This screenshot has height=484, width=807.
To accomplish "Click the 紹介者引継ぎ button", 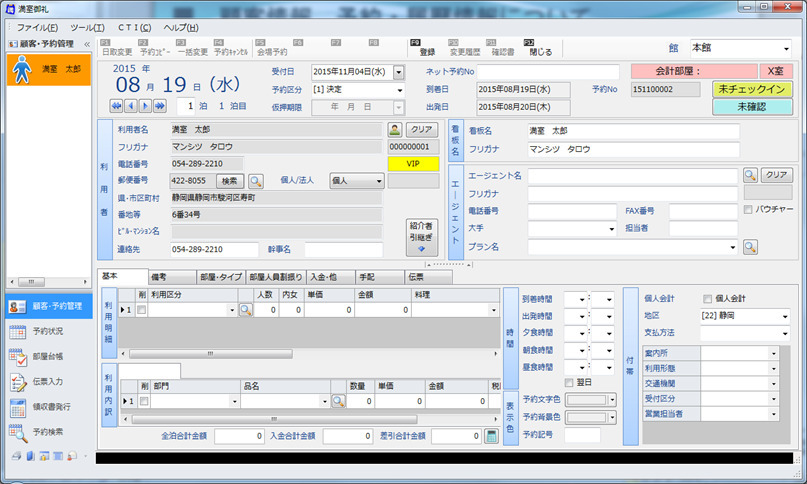I will [422, 238].
